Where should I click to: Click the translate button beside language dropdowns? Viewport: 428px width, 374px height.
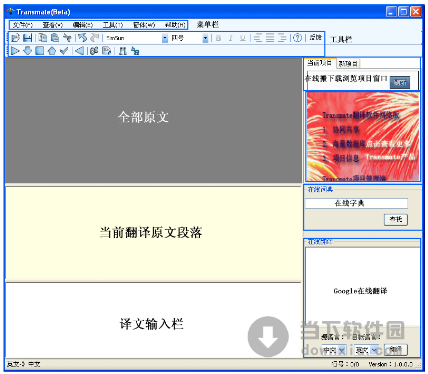(x=396, y=350)
